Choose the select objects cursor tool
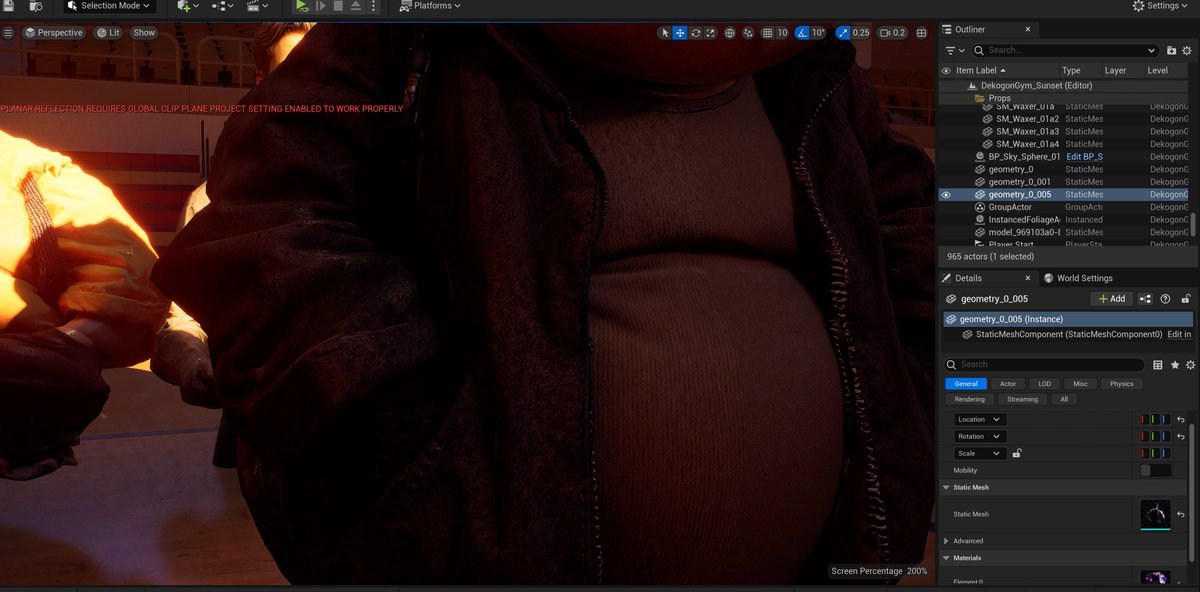 [x=665, y=33]
